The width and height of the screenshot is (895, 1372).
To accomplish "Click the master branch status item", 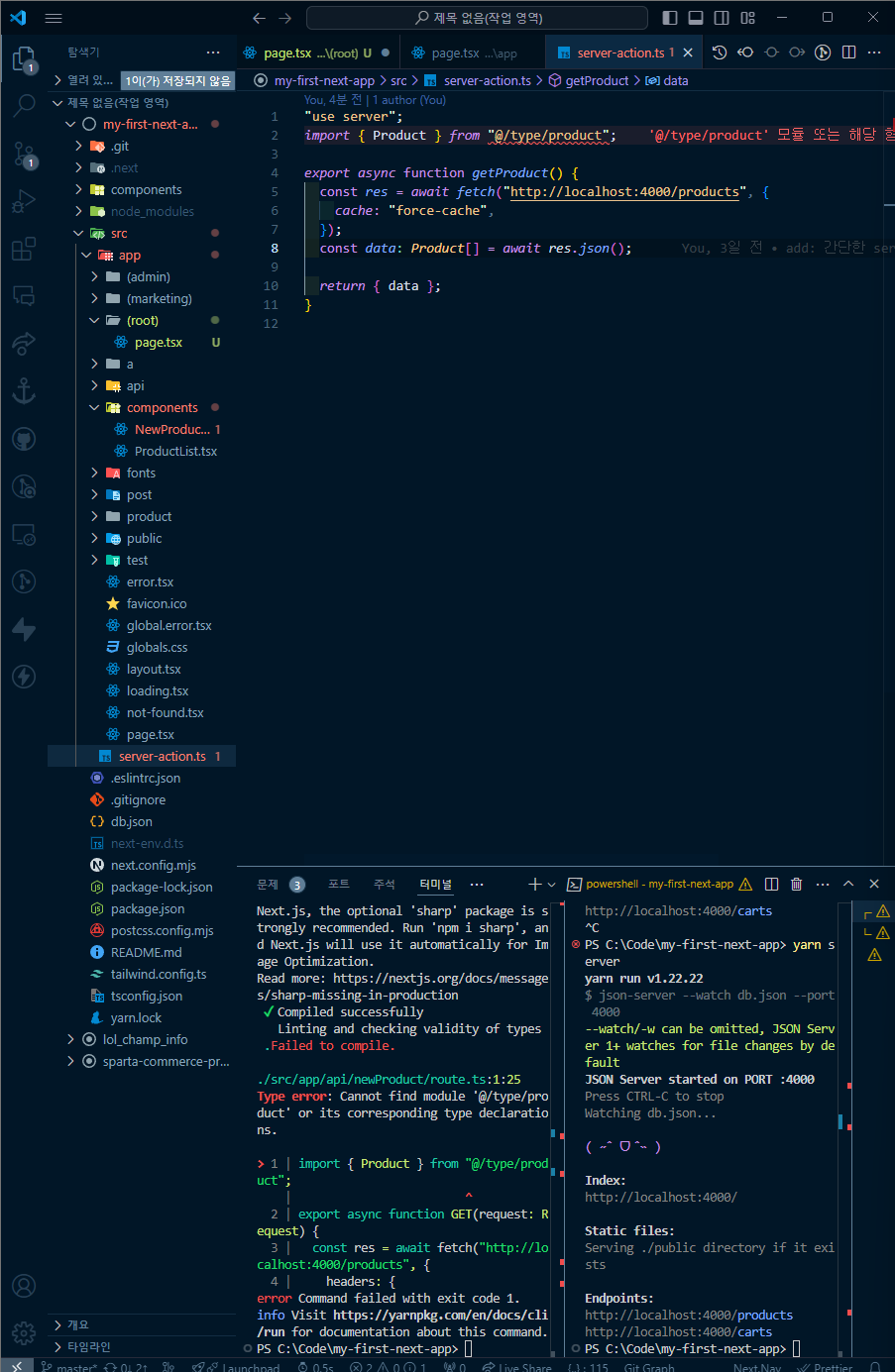I will click(69, 1367).
